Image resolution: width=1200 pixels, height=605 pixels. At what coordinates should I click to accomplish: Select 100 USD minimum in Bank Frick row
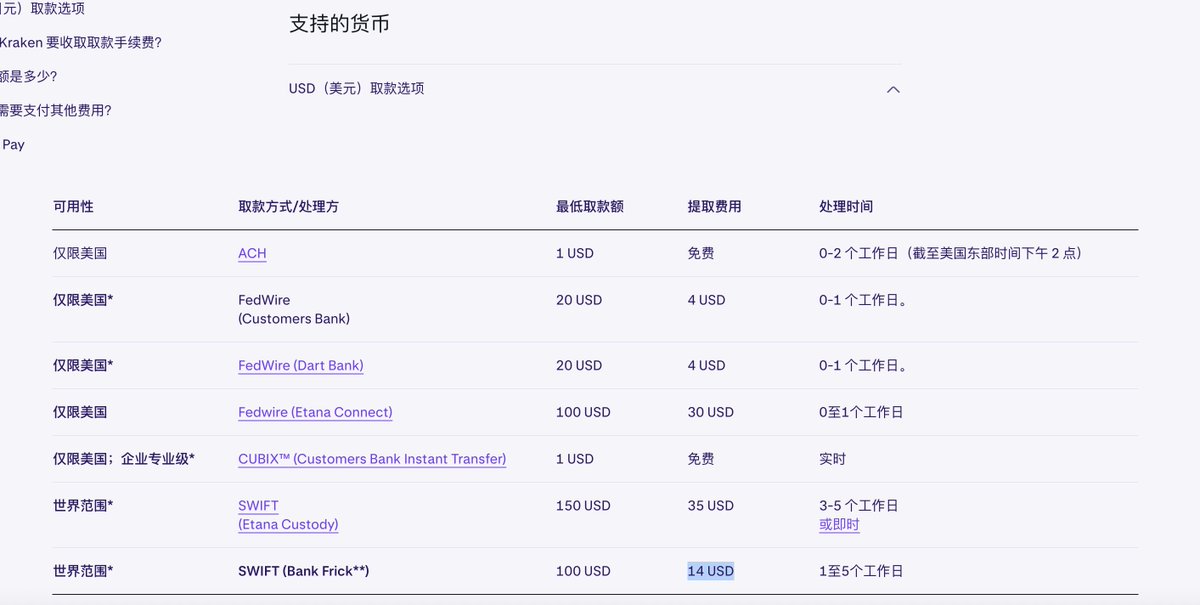point(583,571)
